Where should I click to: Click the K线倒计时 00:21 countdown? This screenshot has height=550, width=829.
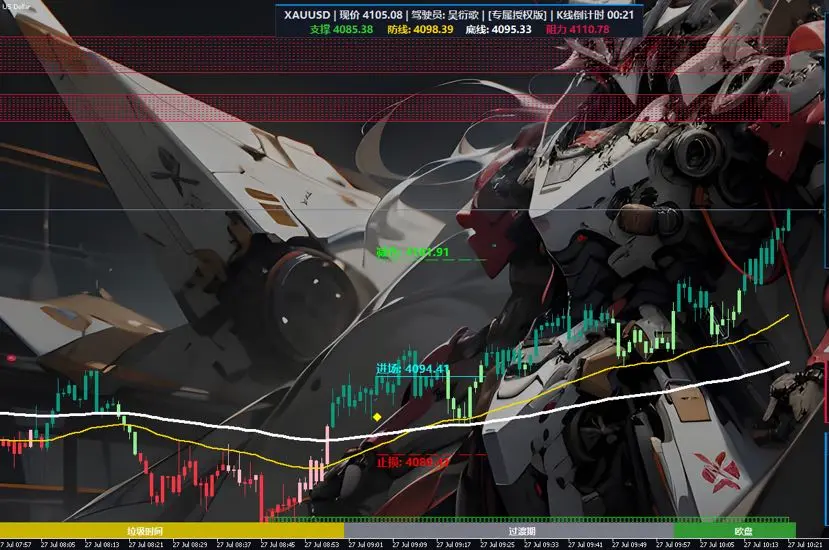pyautogui.click(x=595, y=15)
